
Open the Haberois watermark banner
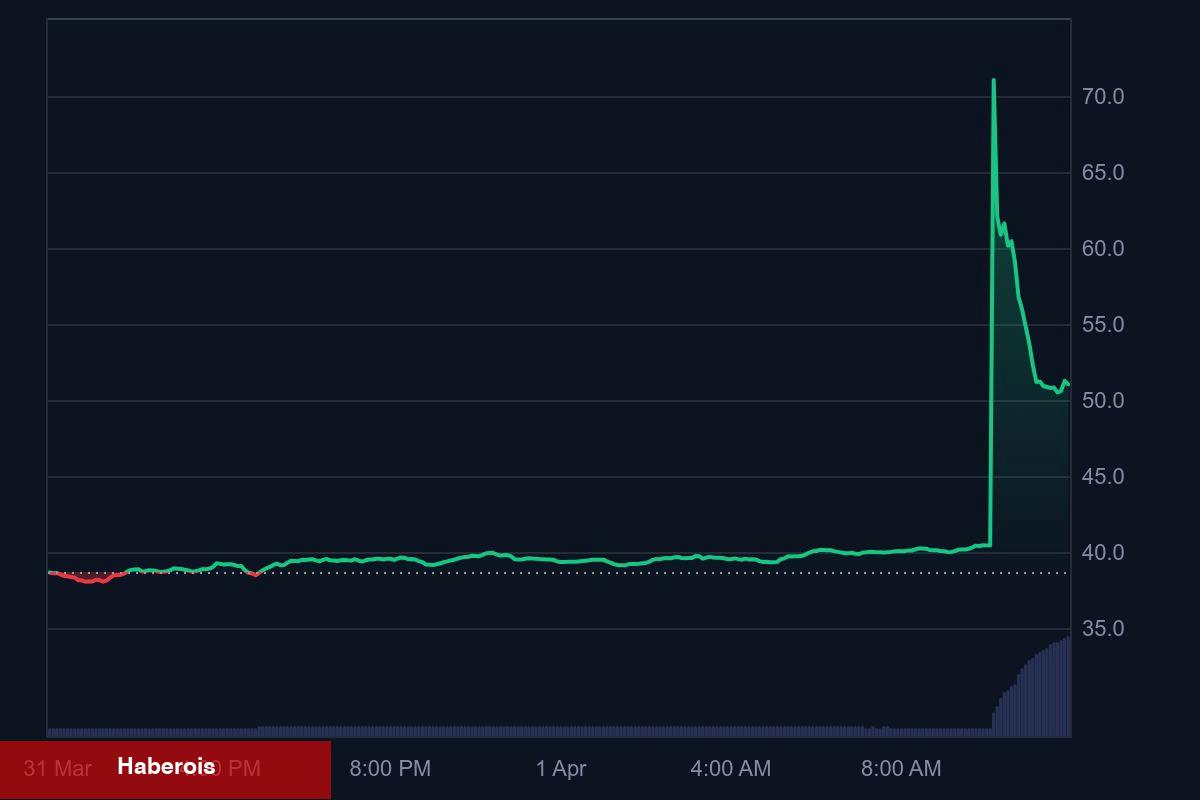[x=166, y=767]
